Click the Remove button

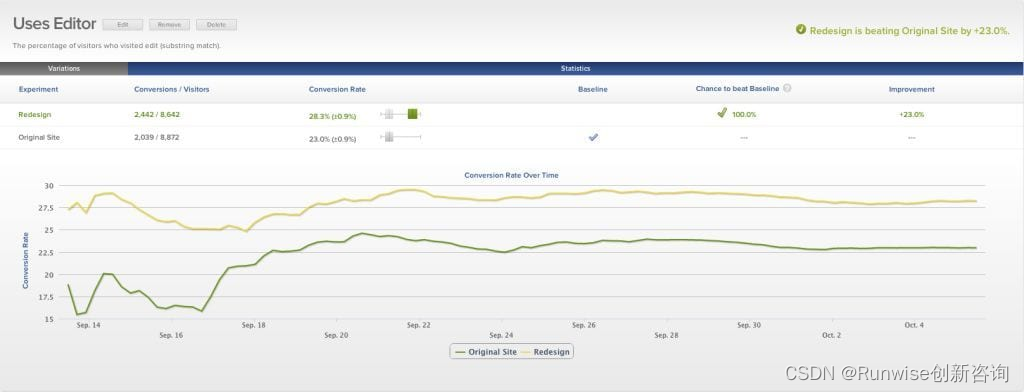(169, 25)
